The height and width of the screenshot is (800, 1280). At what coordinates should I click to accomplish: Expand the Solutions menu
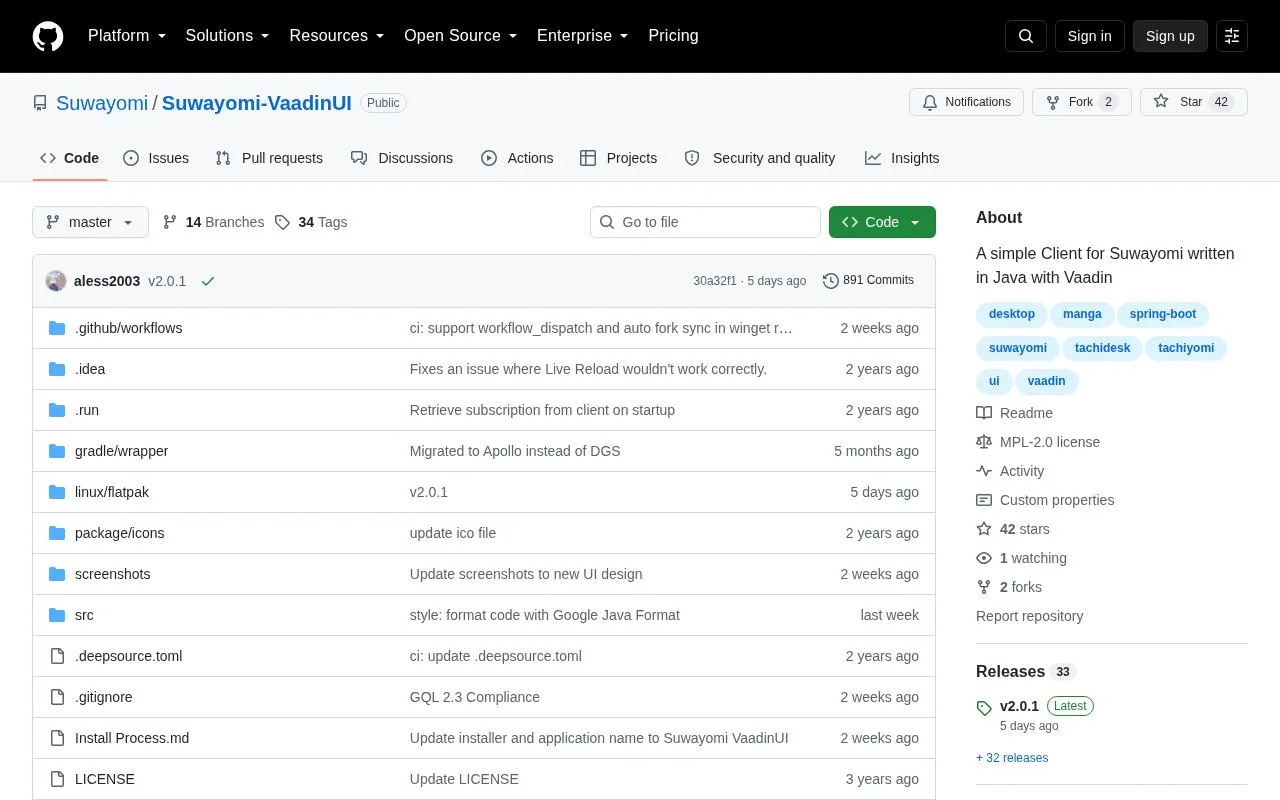(227, 36)
